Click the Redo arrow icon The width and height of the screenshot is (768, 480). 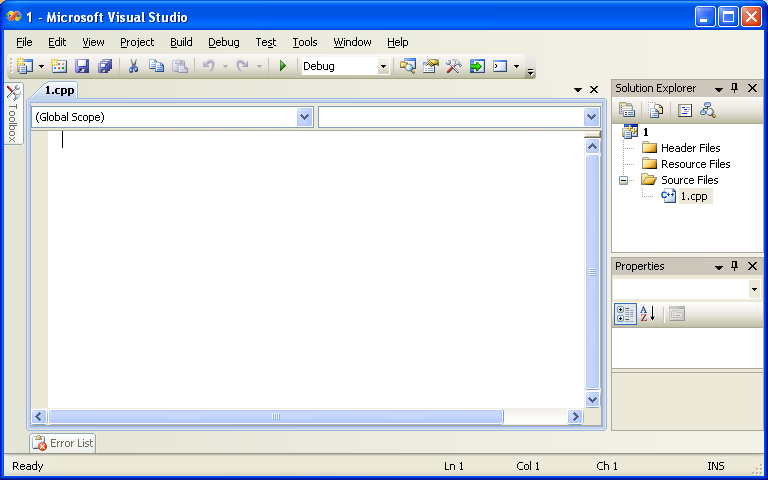(x=242, y=66)
